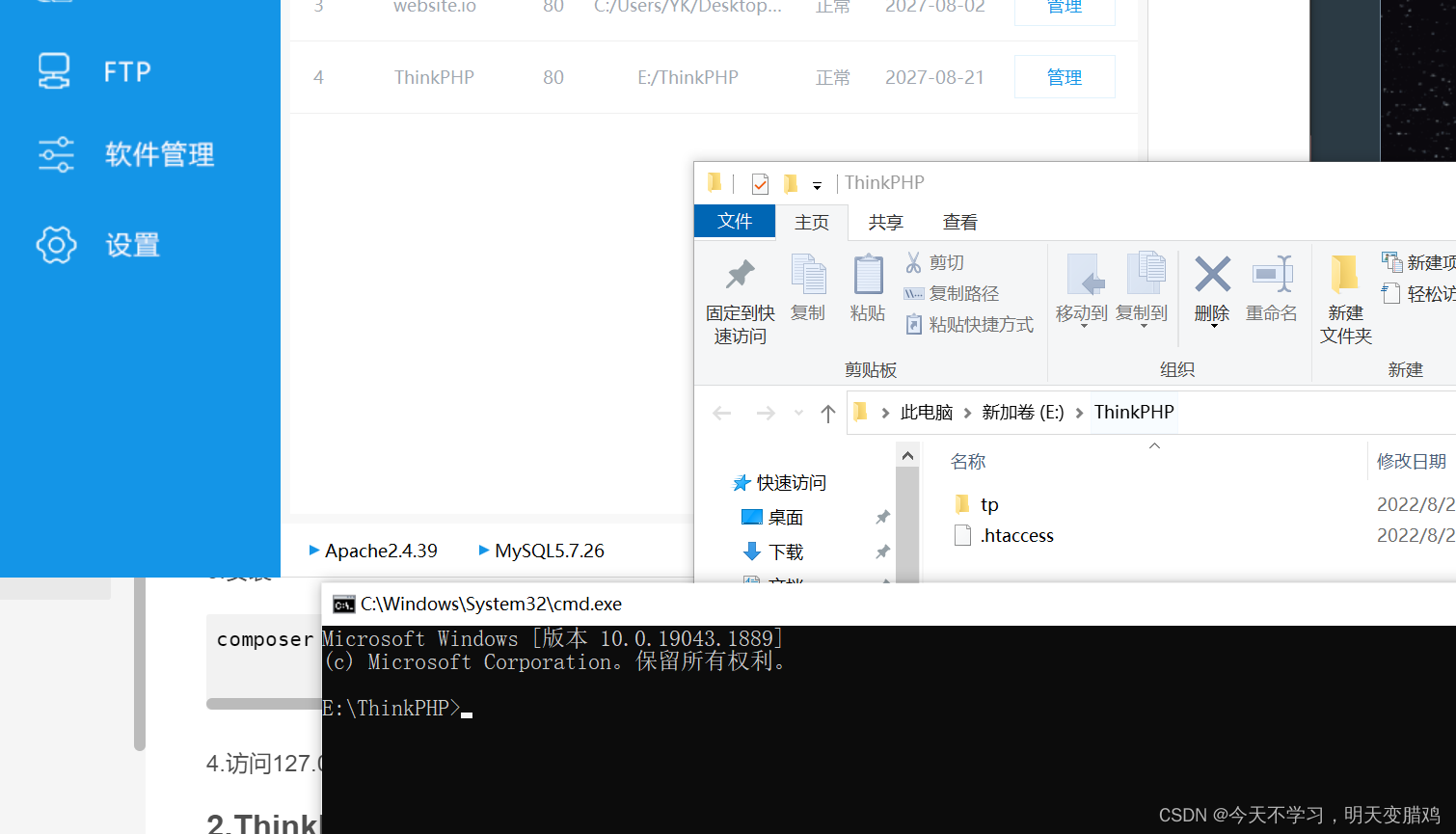Screen dimensions: 1456x834
Task: Click 此电脑 in the address breadcrumb
Action: pyautogui.click(x=927, y=413)
